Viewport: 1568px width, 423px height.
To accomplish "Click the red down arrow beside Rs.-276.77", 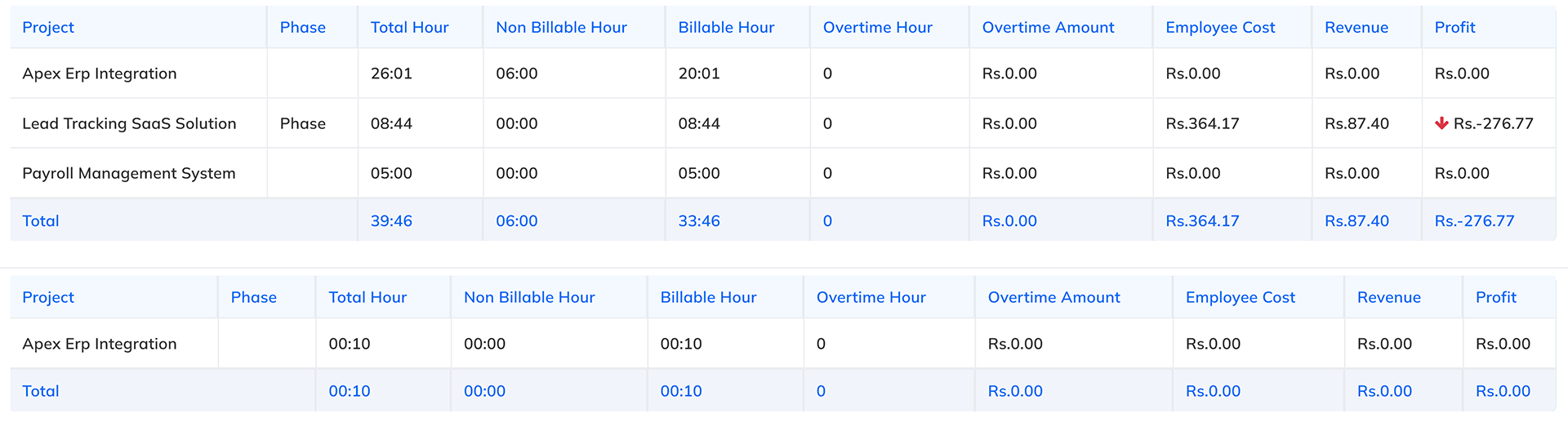I will [x=1441, y=123].
